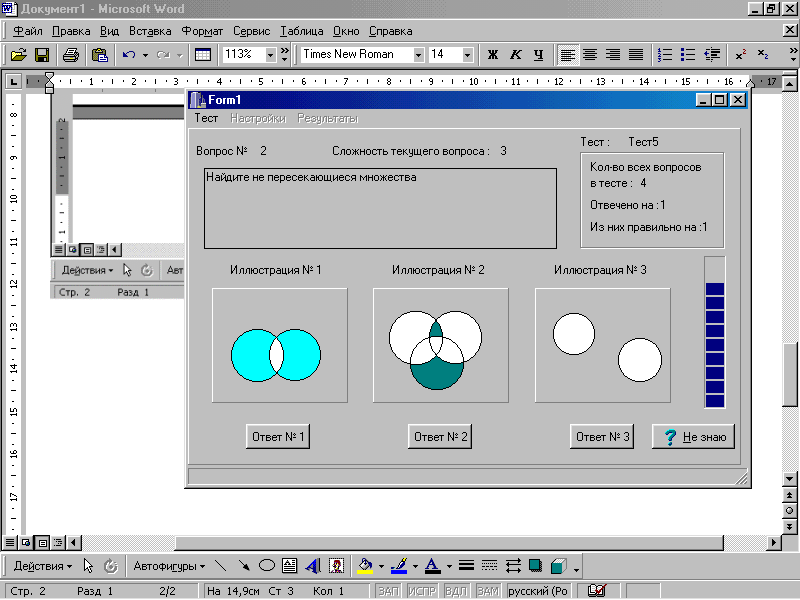
Task: Apply fill color paint bucket
Action: pyautogui.click(x=365, y=566)
